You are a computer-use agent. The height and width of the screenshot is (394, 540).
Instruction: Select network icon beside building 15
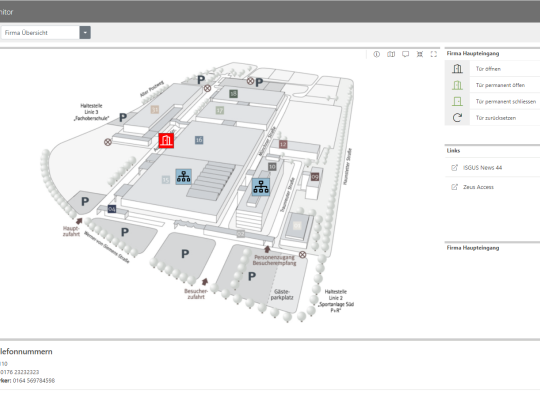[184, 177]
